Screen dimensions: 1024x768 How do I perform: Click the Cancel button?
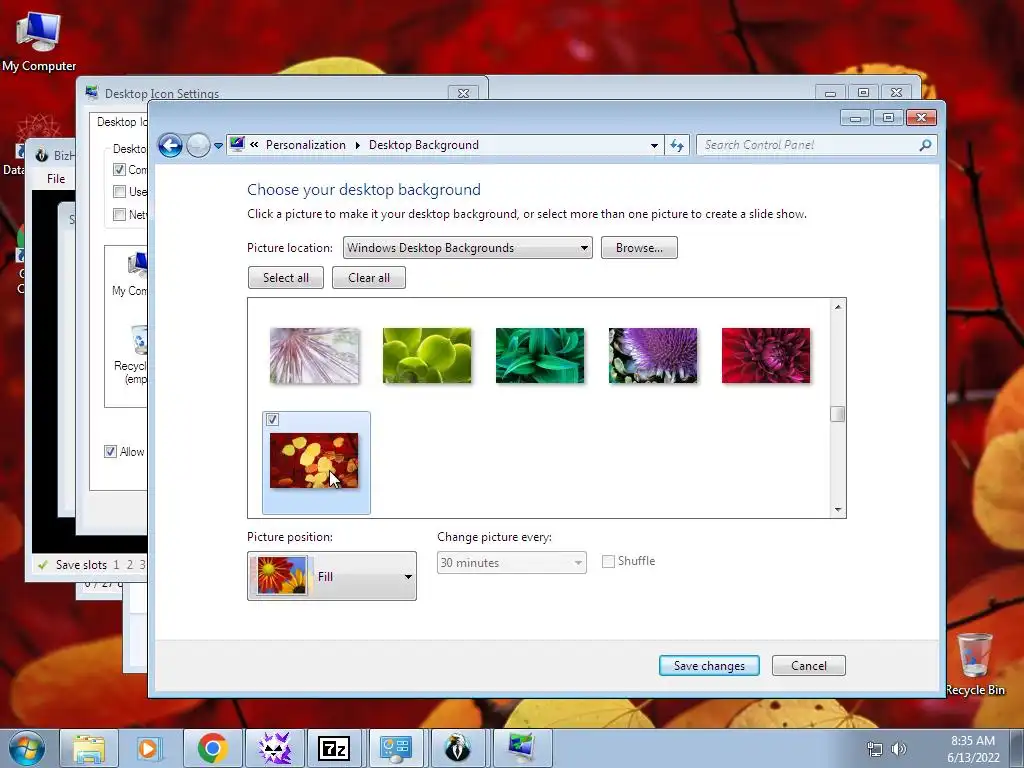(x=808, y=665)
